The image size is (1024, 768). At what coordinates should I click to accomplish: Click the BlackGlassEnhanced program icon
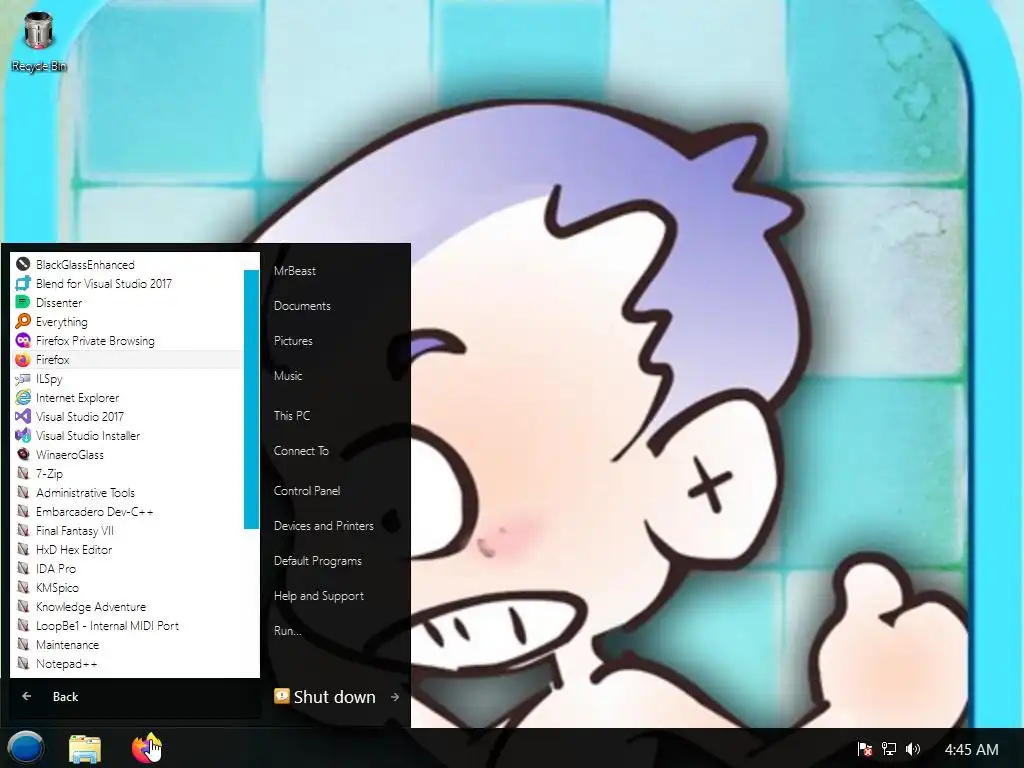23,264
